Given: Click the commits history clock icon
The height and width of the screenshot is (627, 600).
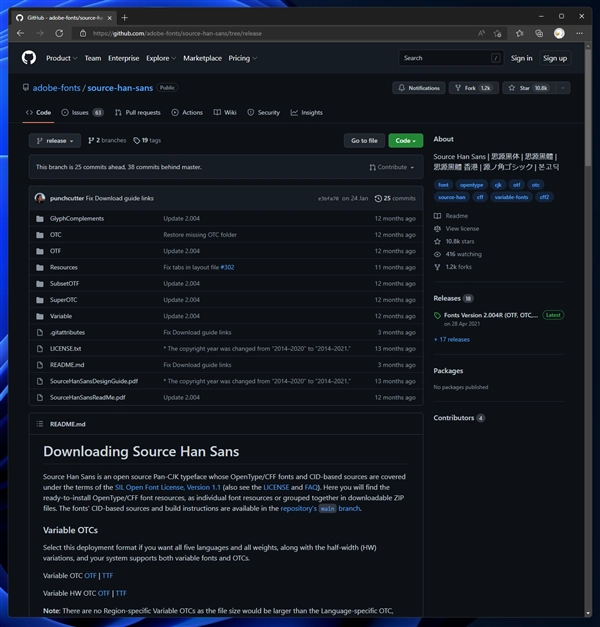Looking at the screenshot, I should [x=378, y=198].
